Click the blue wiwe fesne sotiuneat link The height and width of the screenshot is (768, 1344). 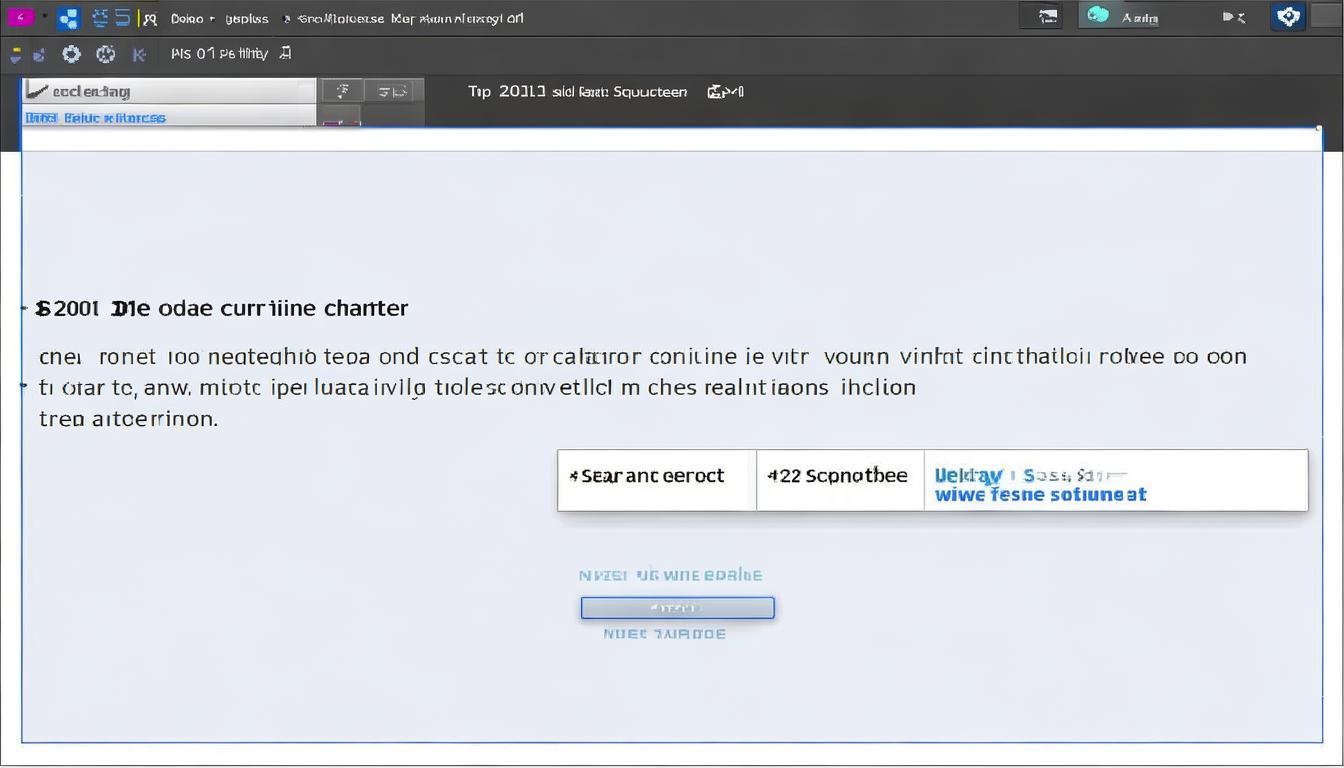(x=1040, y=495)
